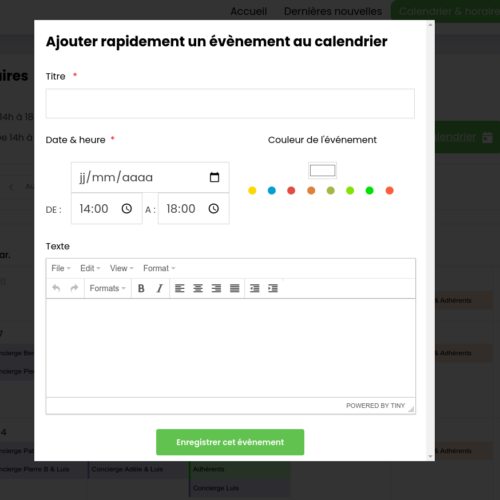Center align text in the editor

click(x=198, y=288)
